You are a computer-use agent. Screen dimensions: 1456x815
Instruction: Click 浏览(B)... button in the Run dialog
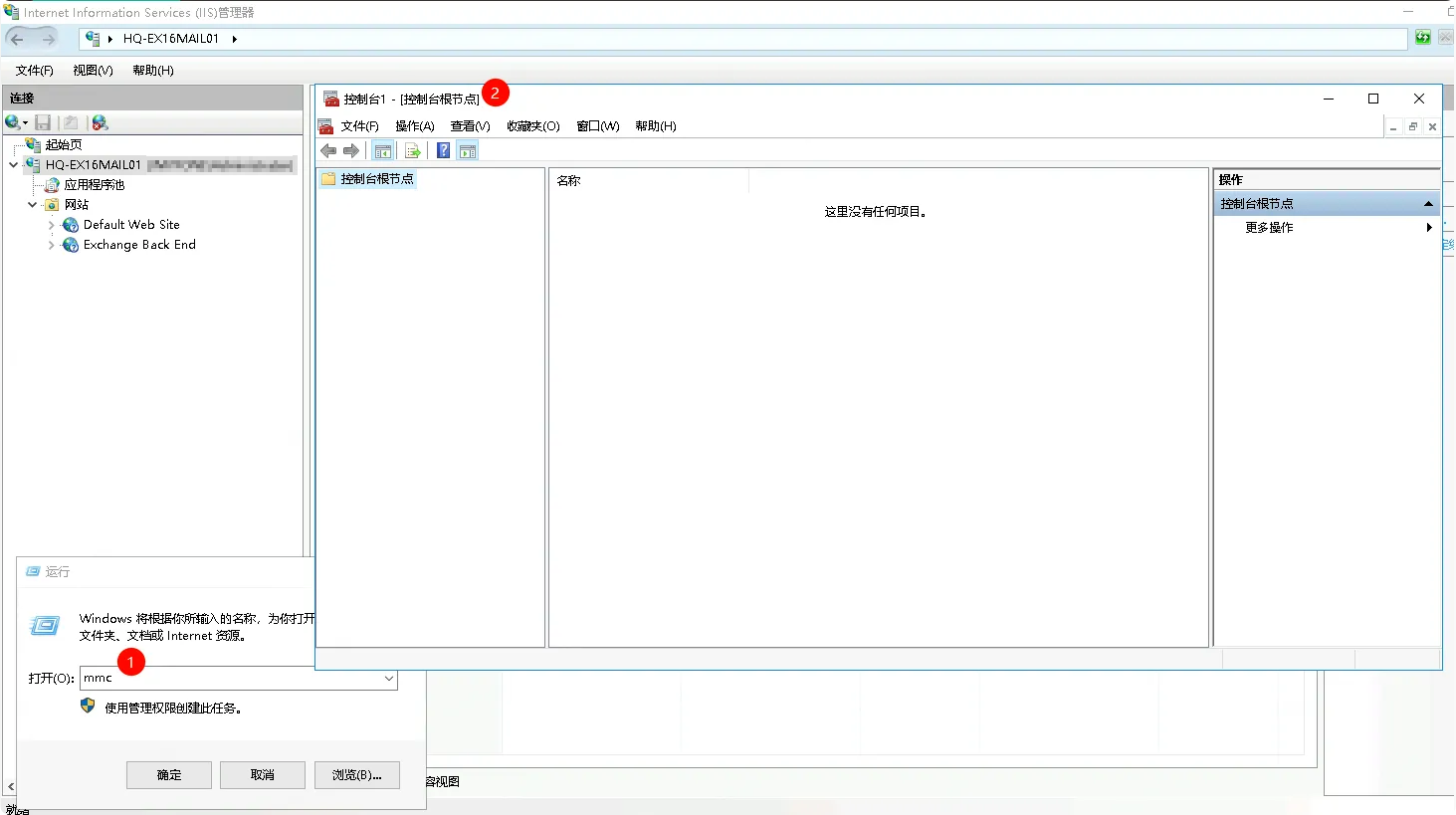click(357, 775)
